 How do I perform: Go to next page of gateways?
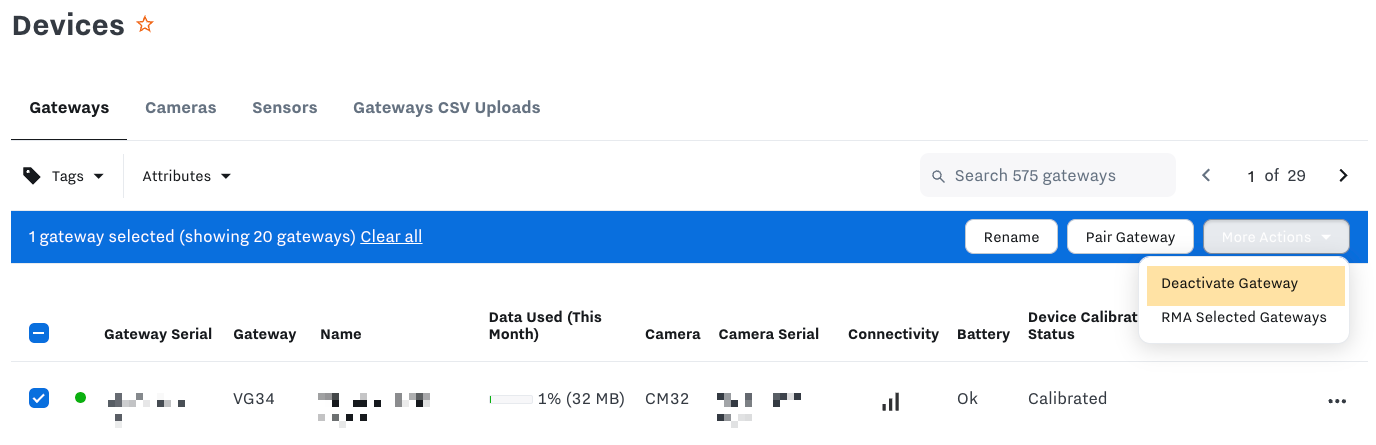1343,176
